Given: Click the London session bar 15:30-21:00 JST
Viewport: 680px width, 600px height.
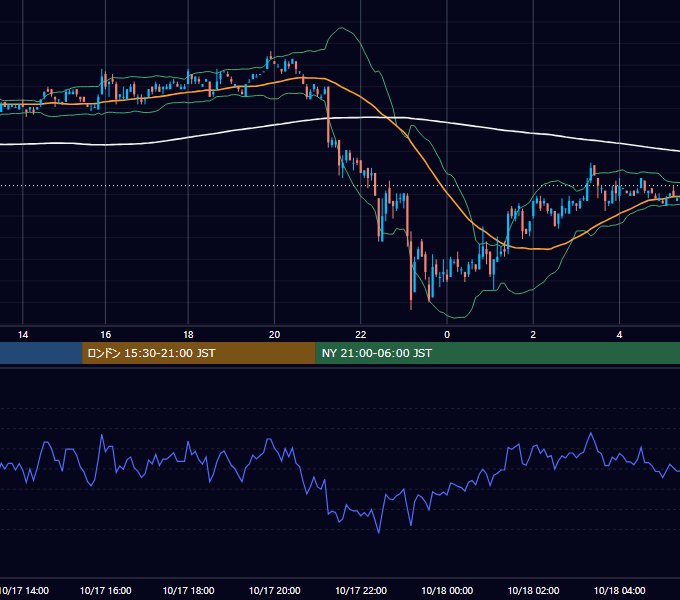Looking at the screenshot, I should (199, 353).
